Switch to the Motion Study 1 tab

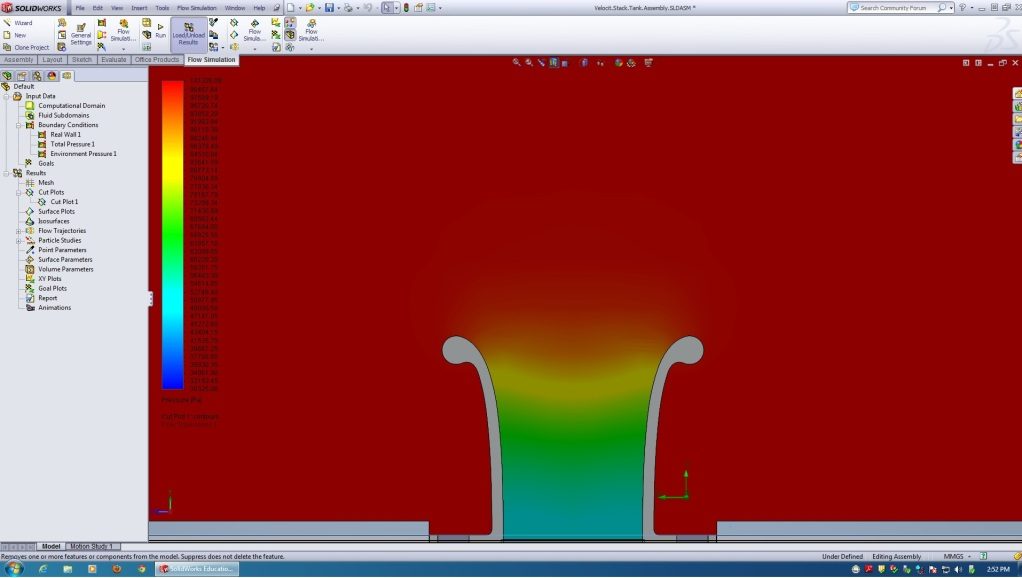92,547
